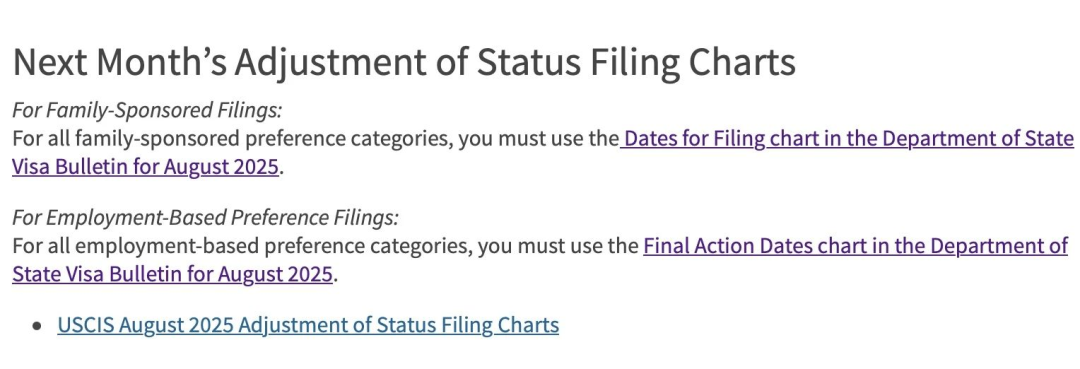
Task: Click the italic 'For Family-Sponsored Filings:' label
Action: pos(147,110)
